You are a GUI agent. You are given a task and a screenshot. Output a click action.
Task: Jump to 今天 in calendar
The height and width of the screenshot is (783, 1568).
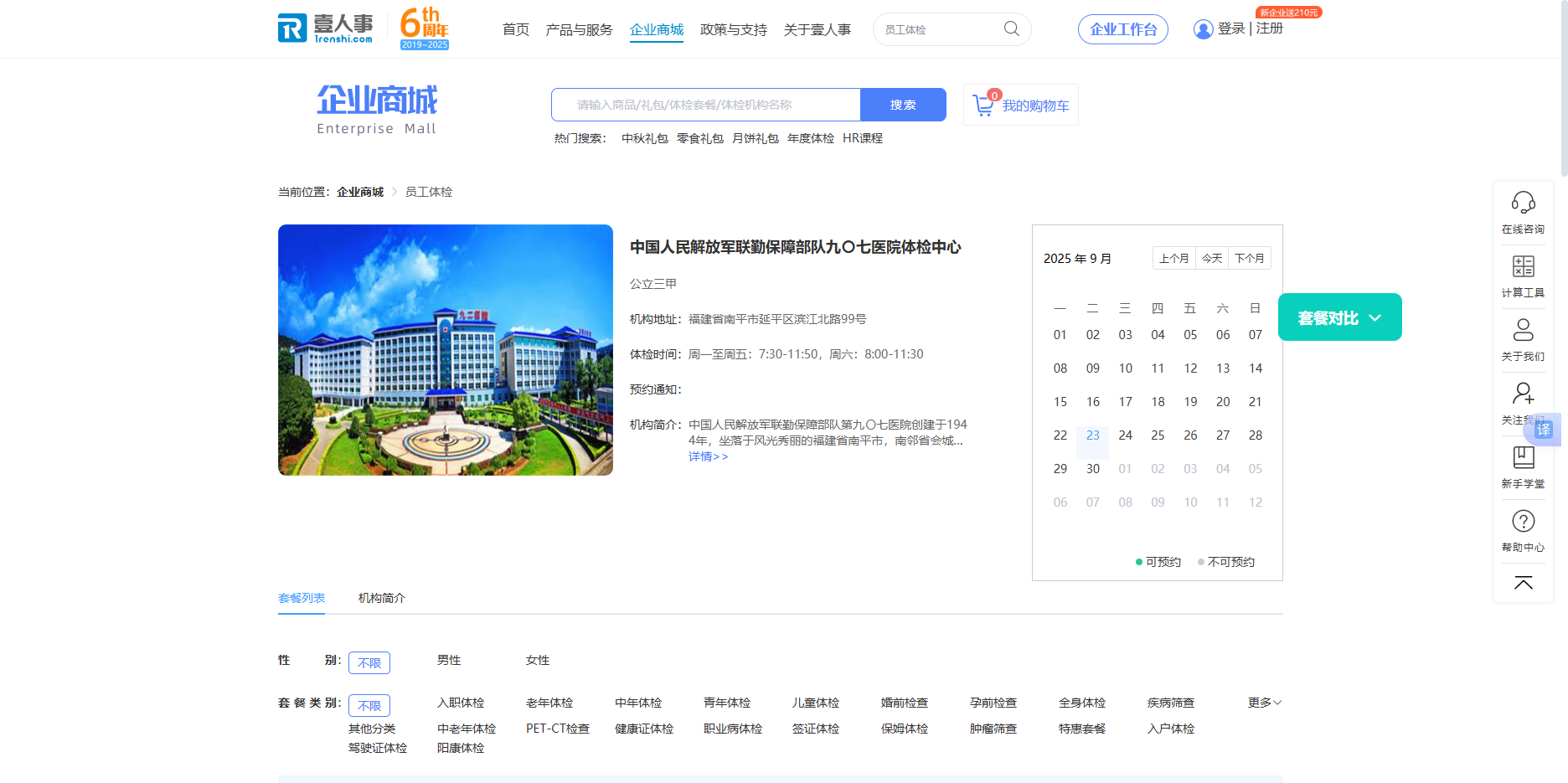point(1212,258)
